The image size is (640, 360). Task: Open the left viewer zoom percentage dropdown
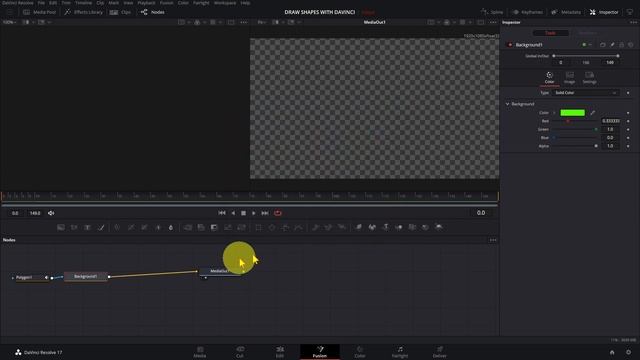tap(9, 22)
